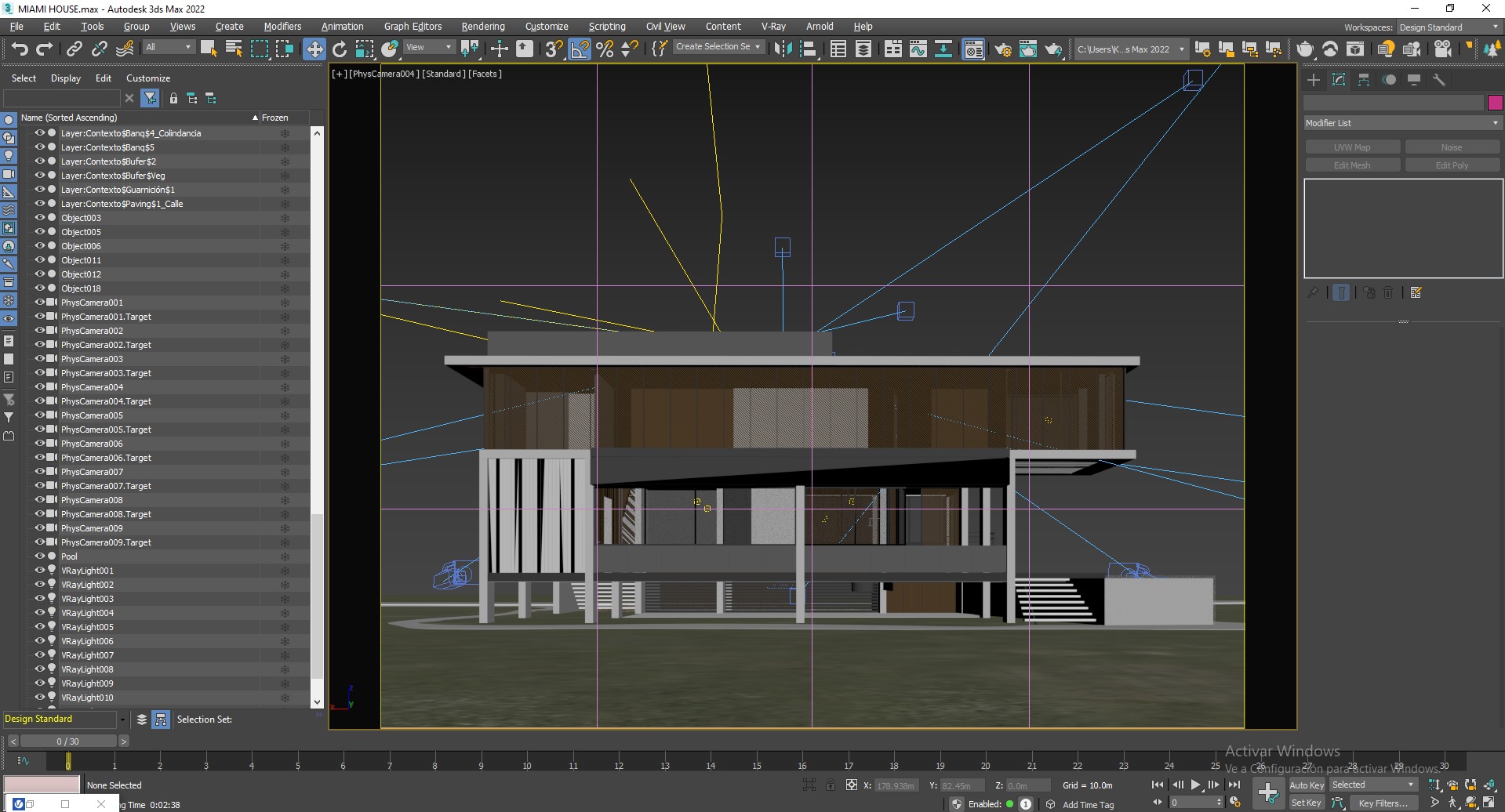This screenshot has width=1505, height=812.
Task: Toggle the Layer Explorer icon
Action: 863,49
